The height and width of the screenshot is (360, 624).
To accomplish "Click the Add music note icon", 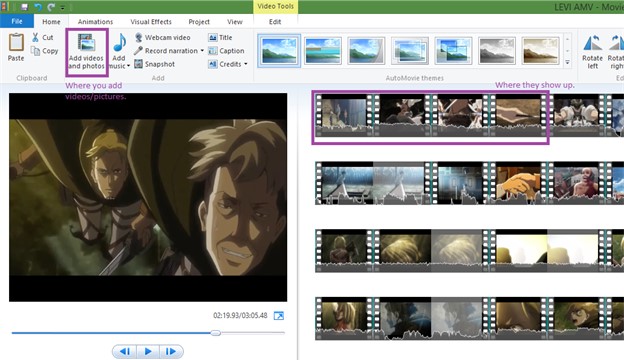I will coord(119,42).
